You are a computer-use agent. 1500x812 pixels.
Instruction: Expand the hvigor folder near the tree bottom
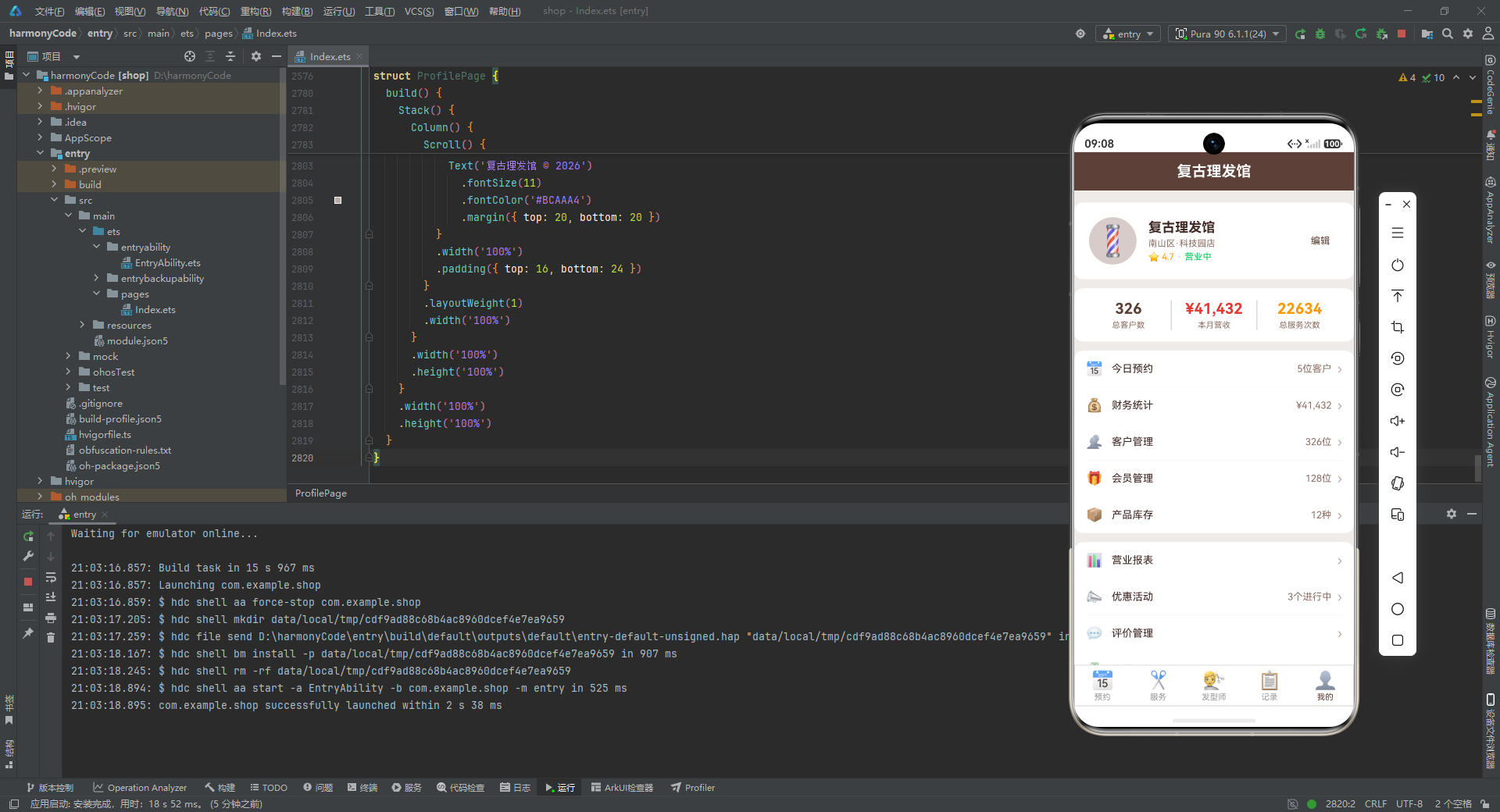pyautogui.click(x=40, y=481)
